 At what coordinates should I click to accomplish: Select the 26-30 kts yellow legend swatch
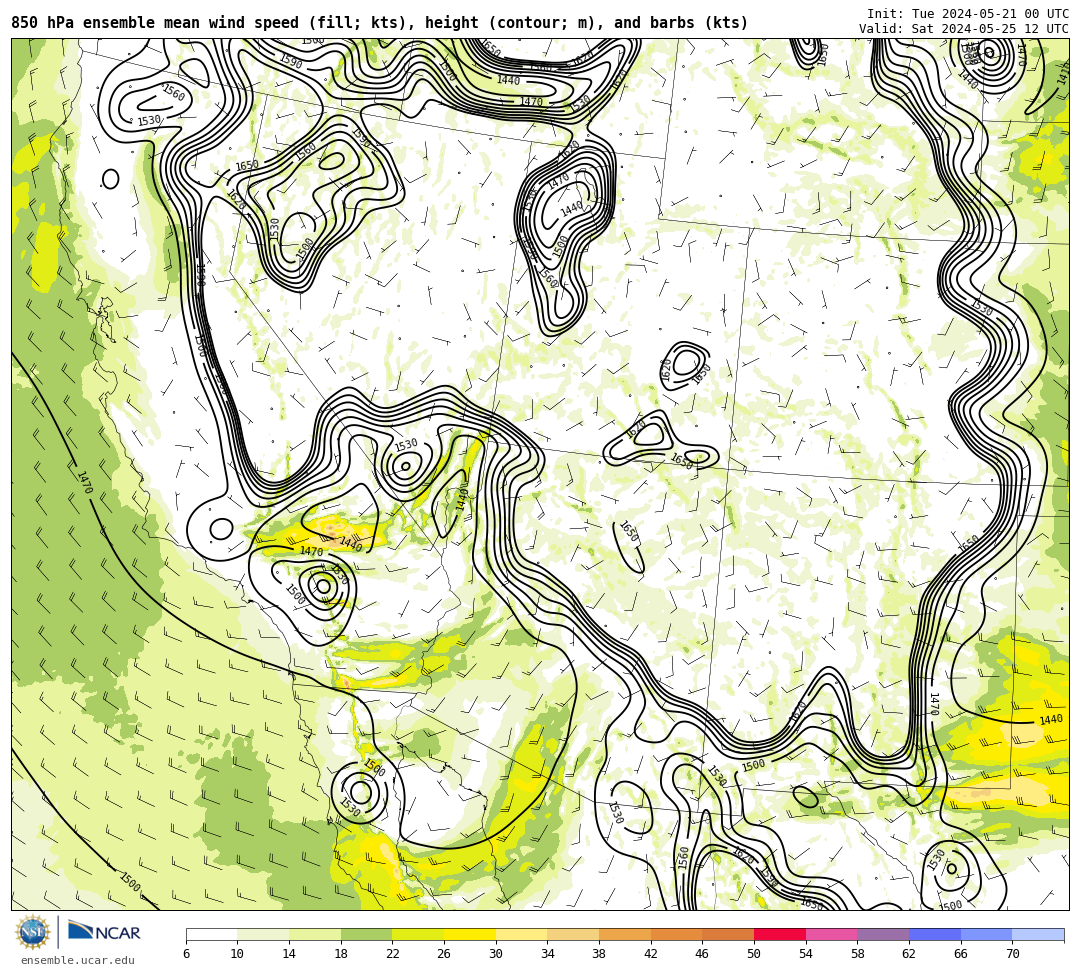pyautogui.click(x=470, y=934)
